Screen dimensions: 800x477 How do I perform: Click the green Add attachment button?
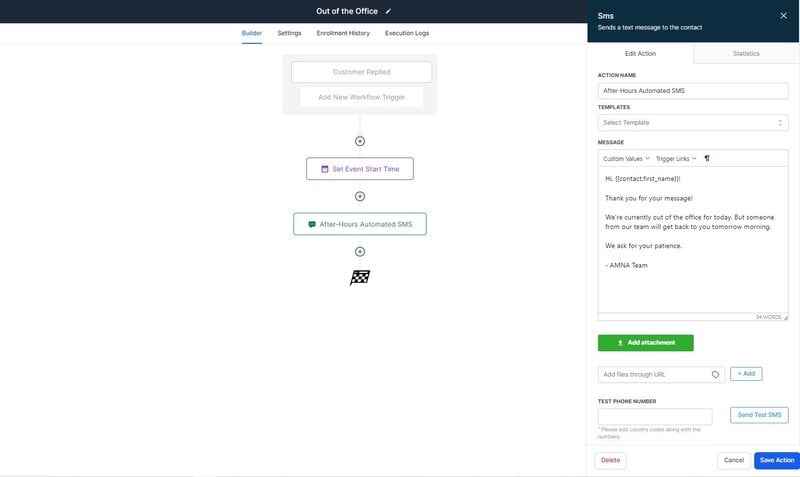[x=645, y=343]
